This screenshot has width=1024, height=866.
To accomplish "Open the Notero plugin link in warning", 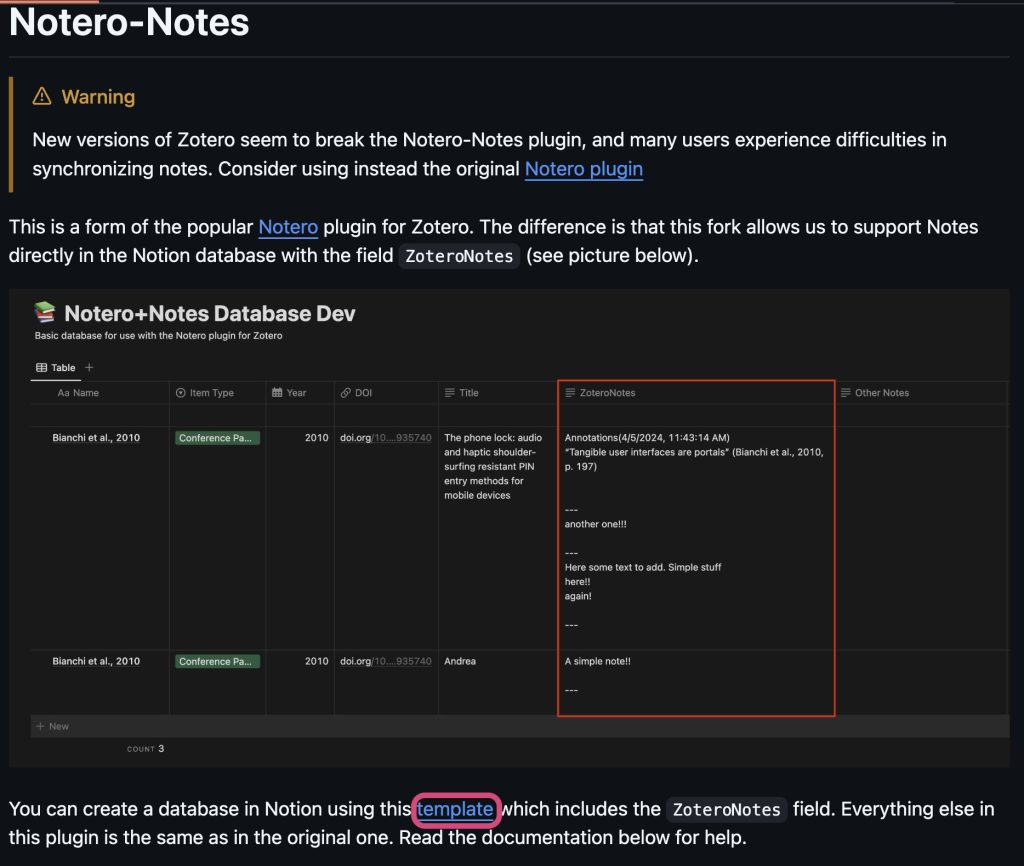I will tap(583, 169).
